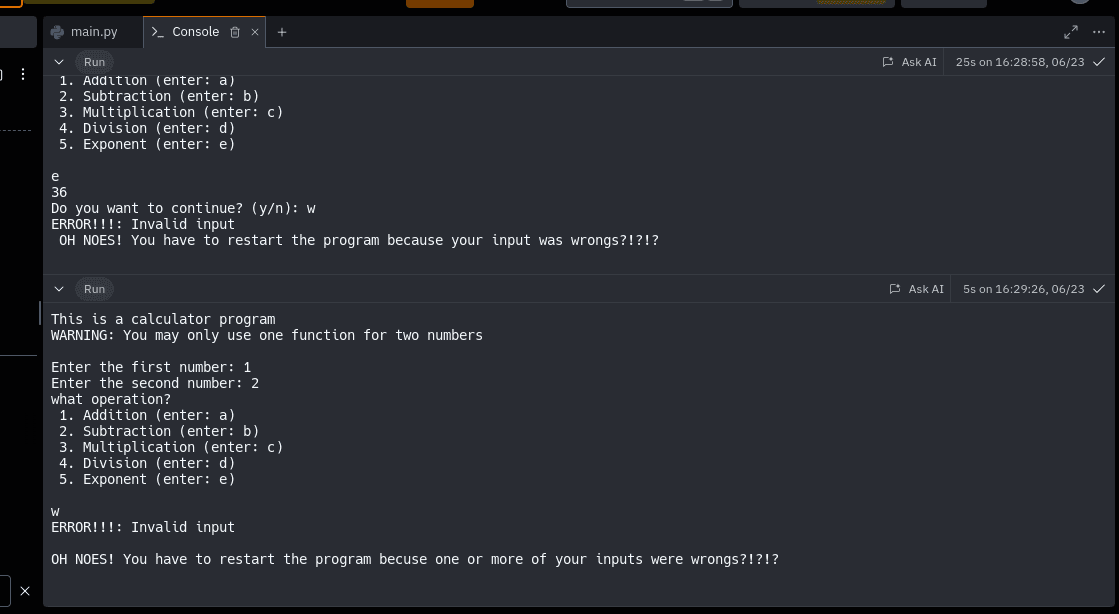Open the vertical three-dot menu in left sidebar
1119x614 pixels.
click(x=22, y=74)
